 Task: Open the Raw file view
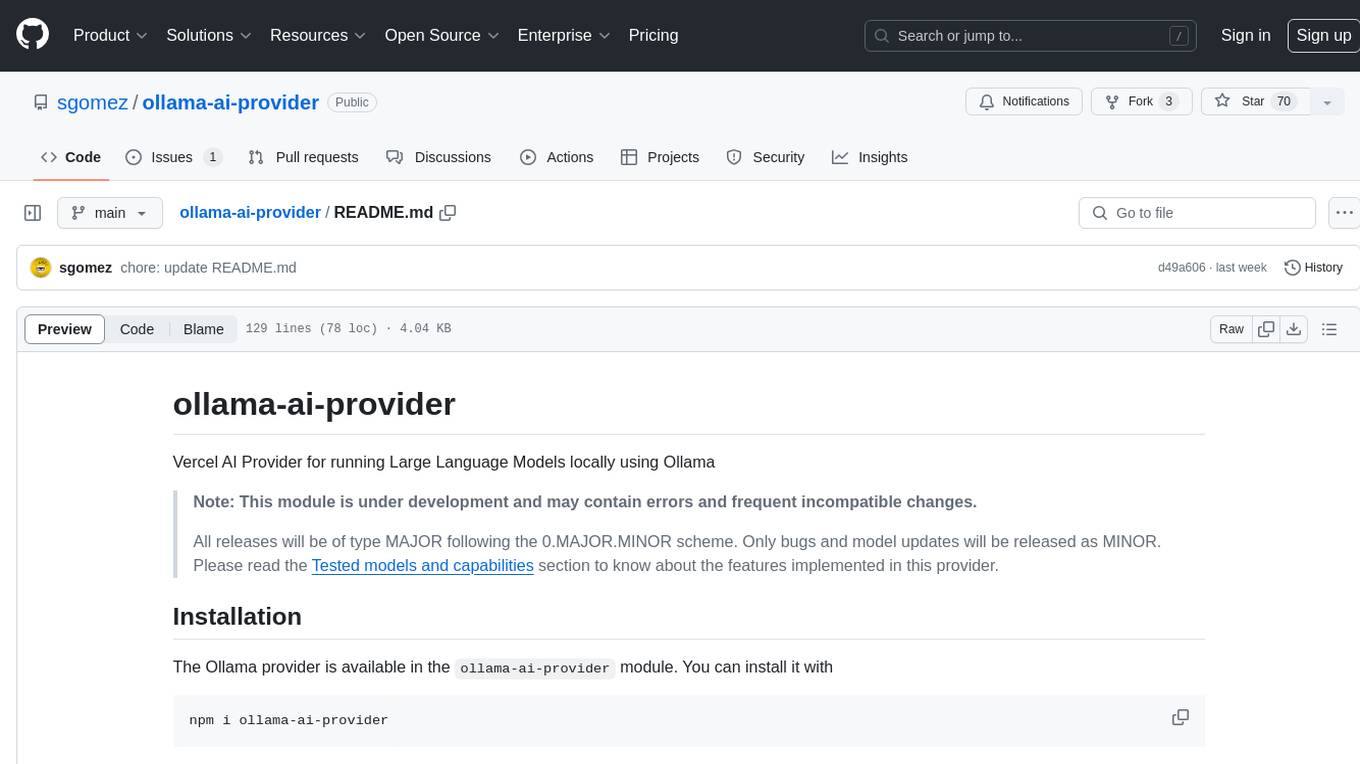(x=1231, y=329)
